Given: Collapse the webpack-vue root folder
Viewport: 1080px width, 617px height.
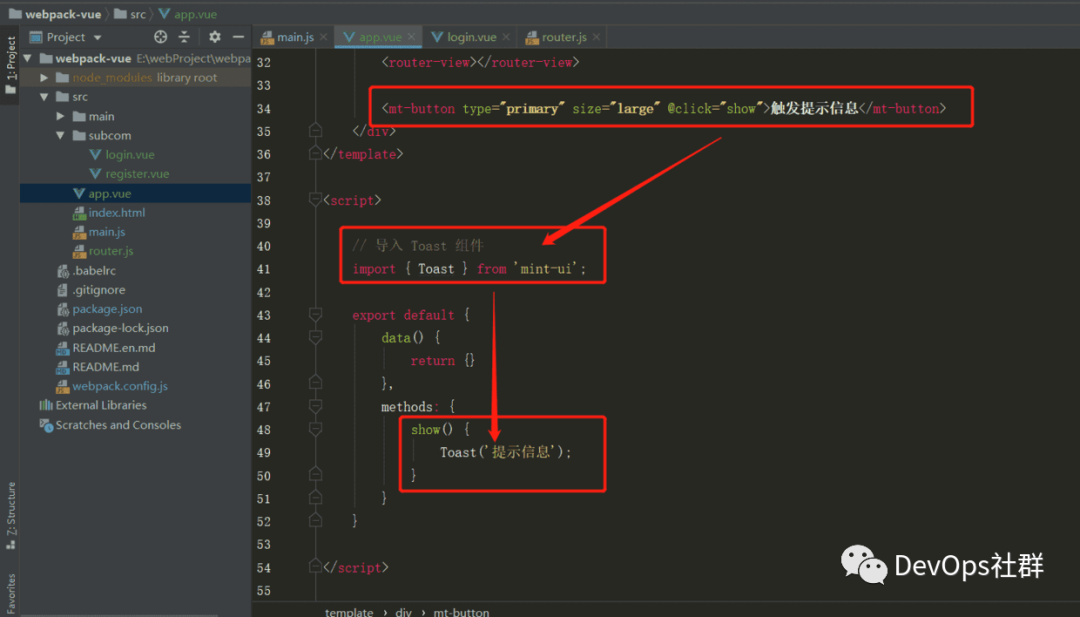Looking at the screenshot, I should [x=28, y=59].
